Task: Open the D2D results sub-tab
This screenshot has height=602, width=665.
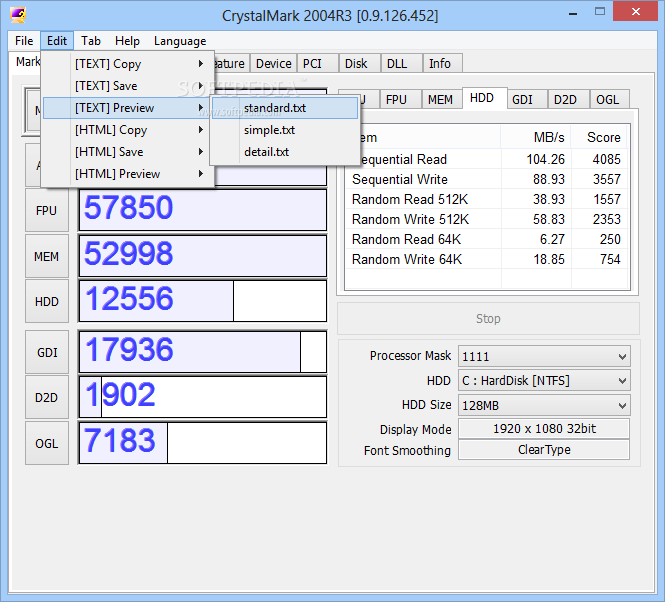Action: click(x=568, y=100)
